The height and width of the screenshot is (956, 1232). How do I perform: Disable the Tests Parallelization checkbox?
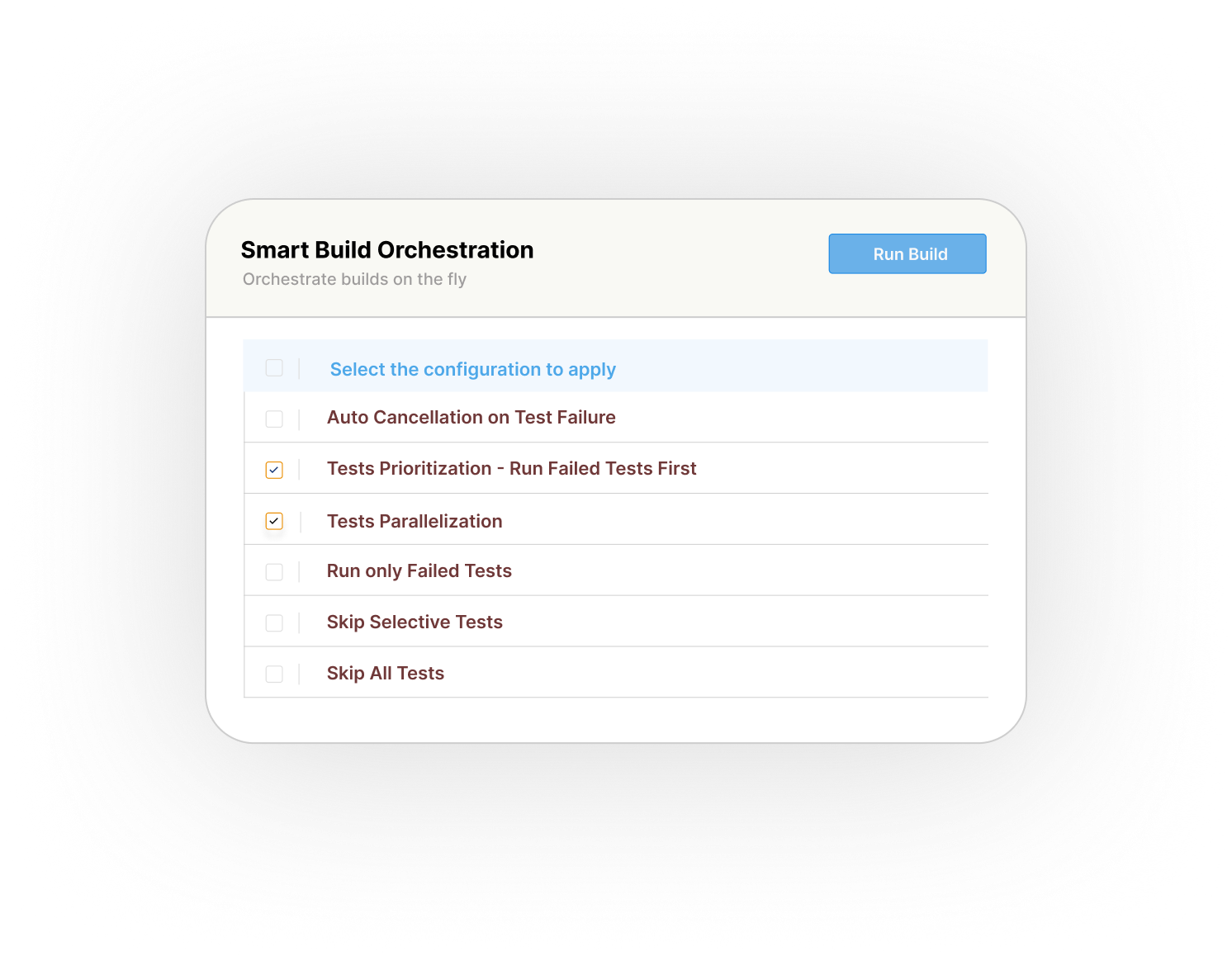pos(274,521)
